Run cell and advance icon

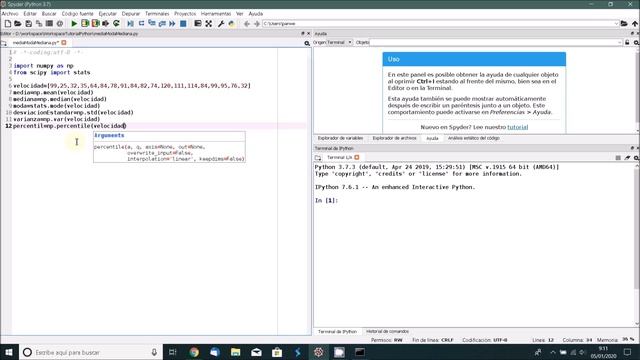[x=95, y=24]
